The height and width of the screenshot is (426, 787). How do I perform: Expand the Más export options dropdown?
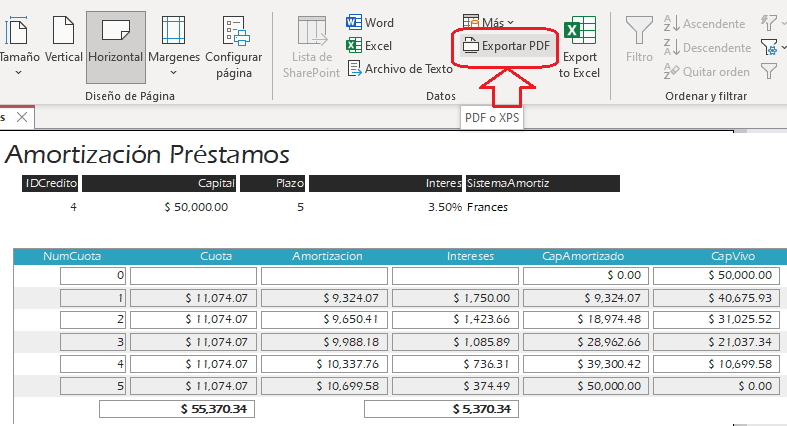489,21
